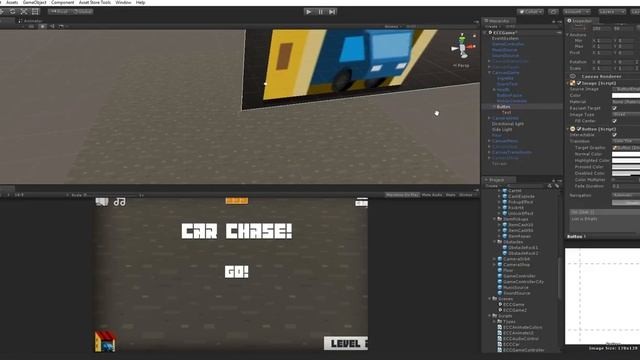Image resolution: width=640 pixels, height=360 pixels.
Task: Click the Pause button in the toolbar
Action: tap(320, 12)
